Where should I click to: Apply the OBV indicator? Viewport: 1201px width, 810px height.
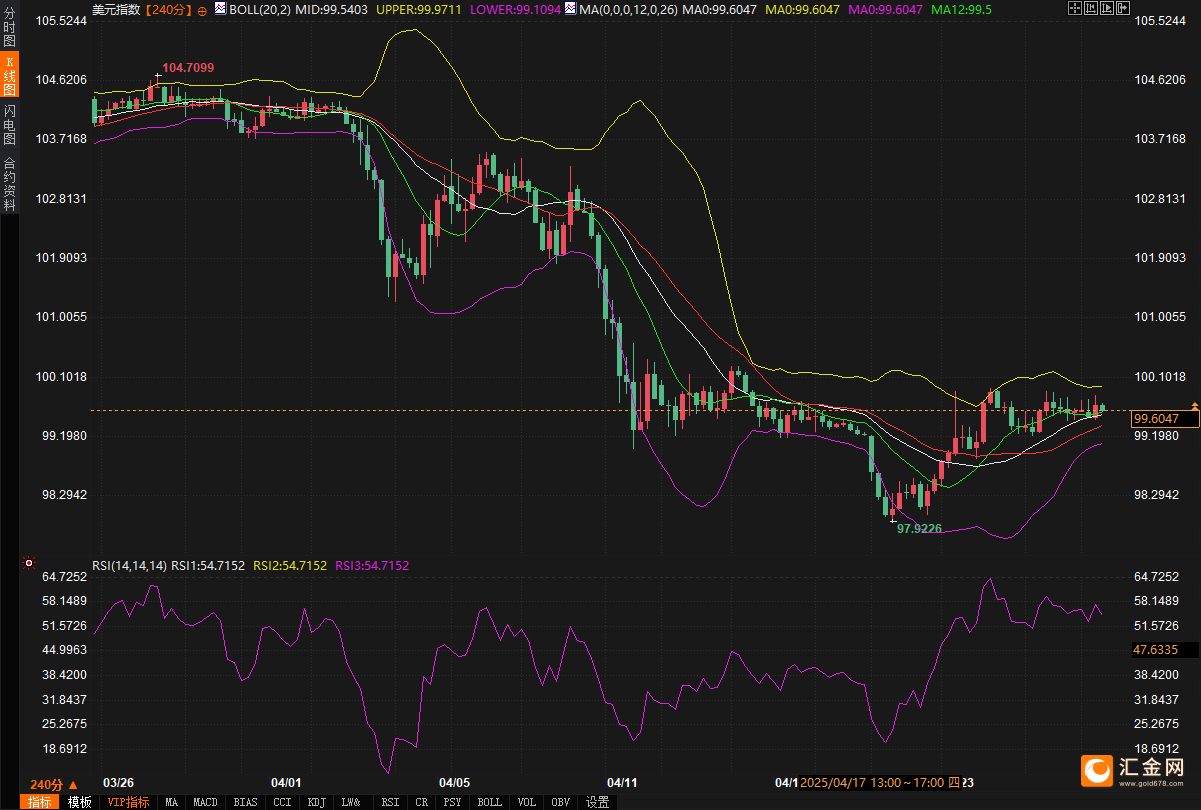click(x=561, y=802)
